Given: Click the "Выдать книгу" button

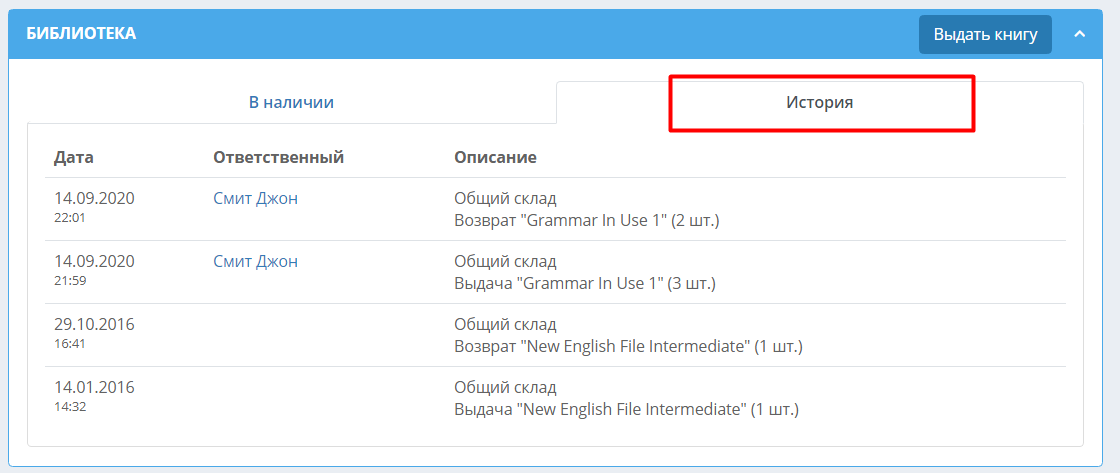Looking at the screenshot, I should pyautogui.click(x=985, y=34).
